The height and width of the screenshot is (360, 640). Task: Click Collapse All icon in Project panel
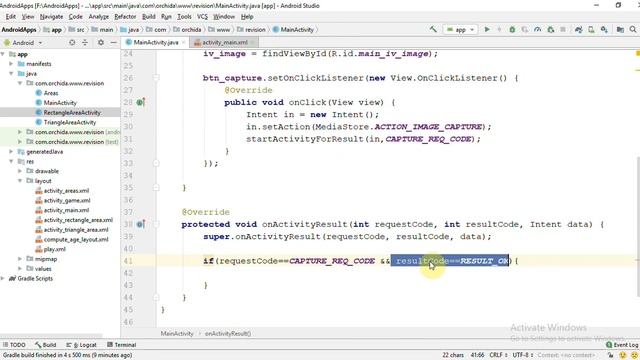click(85, 42)
